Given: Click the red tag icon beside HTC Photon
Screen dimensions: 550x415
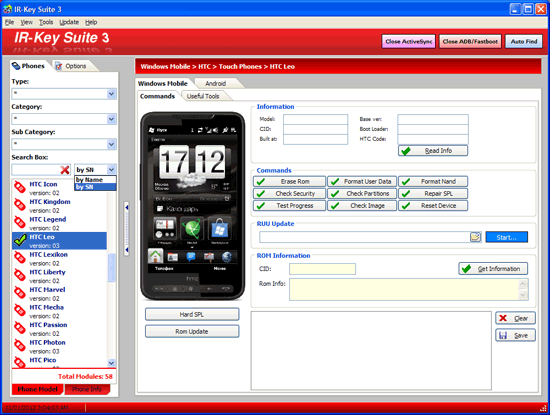Looking at the screenshot, I should click(x=20, y=346).
